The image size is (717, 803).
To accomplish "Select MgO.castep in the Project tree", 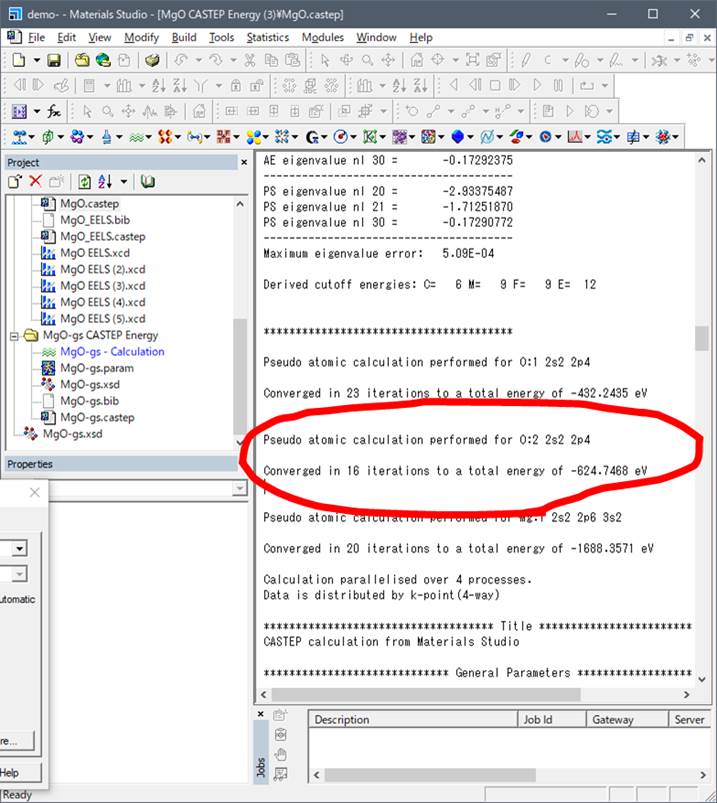I will [90, 204].
